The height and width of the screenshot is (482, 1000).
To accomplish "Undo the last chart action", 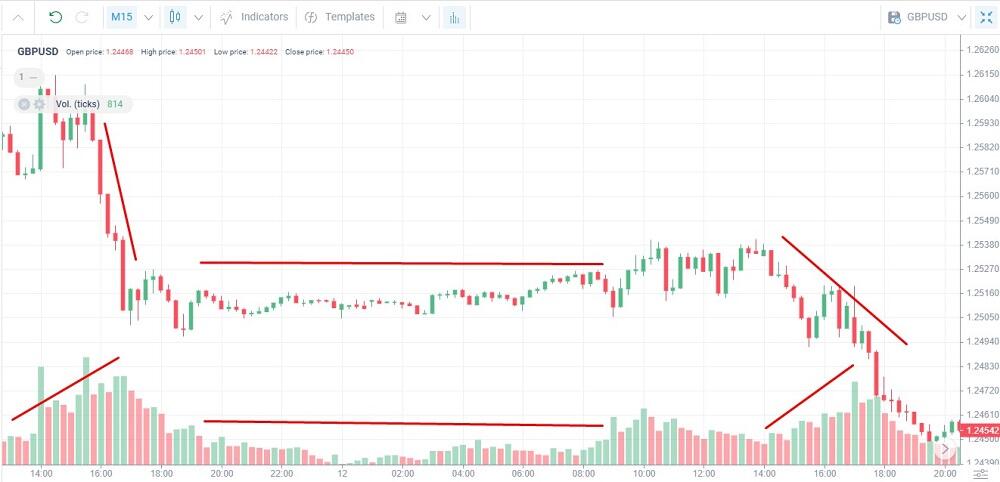I will tap(55, 17).
